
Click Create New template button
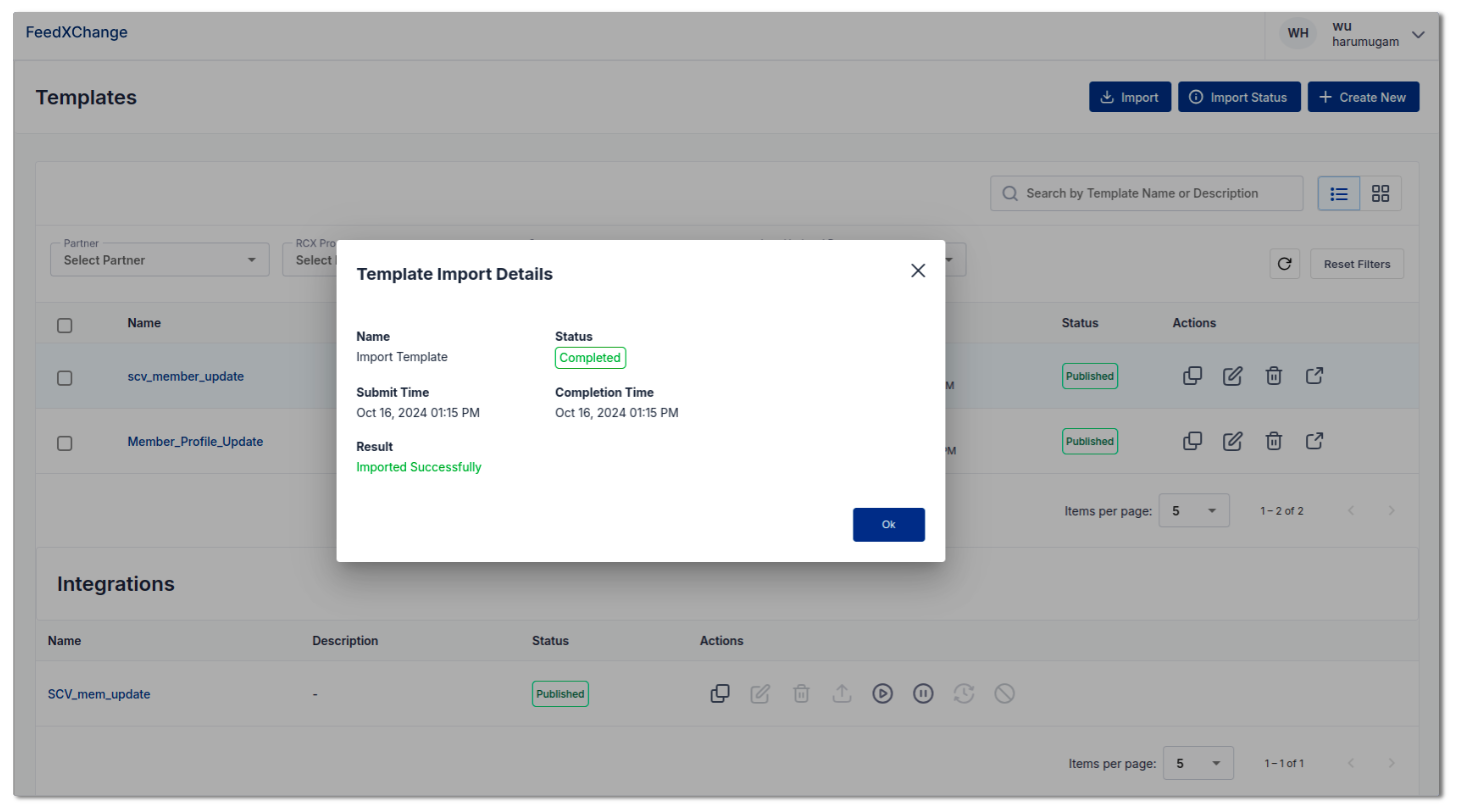pyautogui.click(x=1363, y=97)
